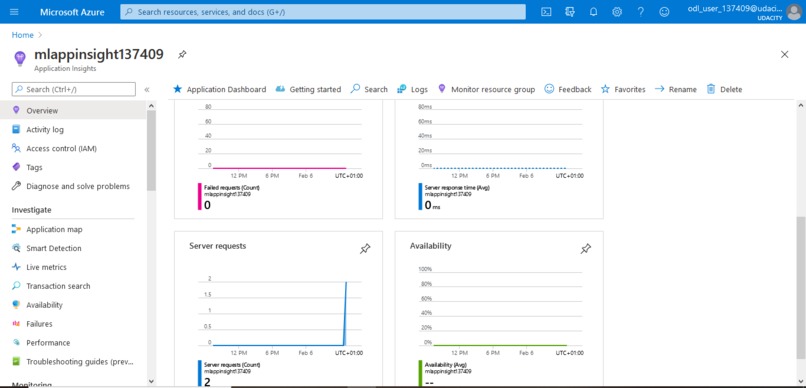
Task: Click Monitor resource group
Action: [486, 89]
